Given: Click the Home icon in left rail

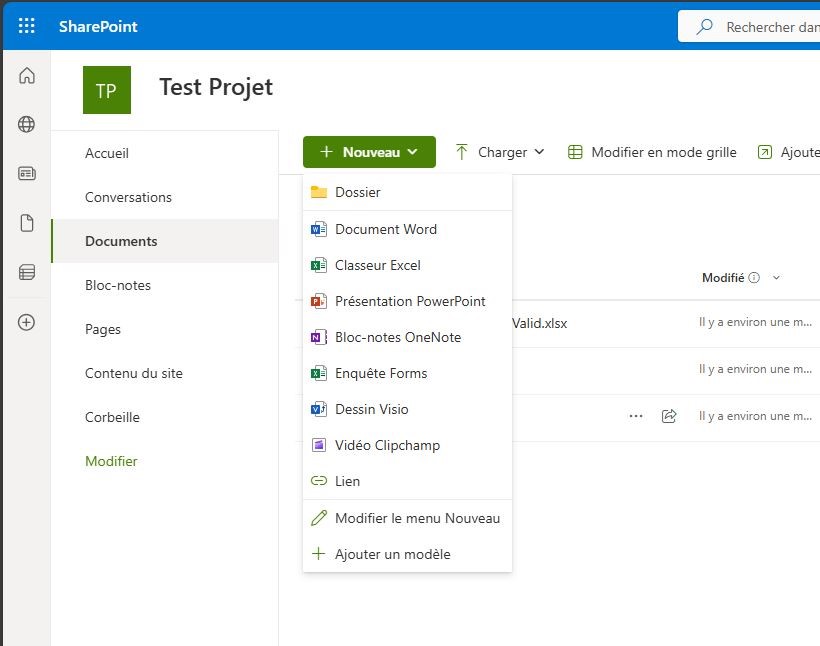Looking at the screenshot, I should click(27, 76).
